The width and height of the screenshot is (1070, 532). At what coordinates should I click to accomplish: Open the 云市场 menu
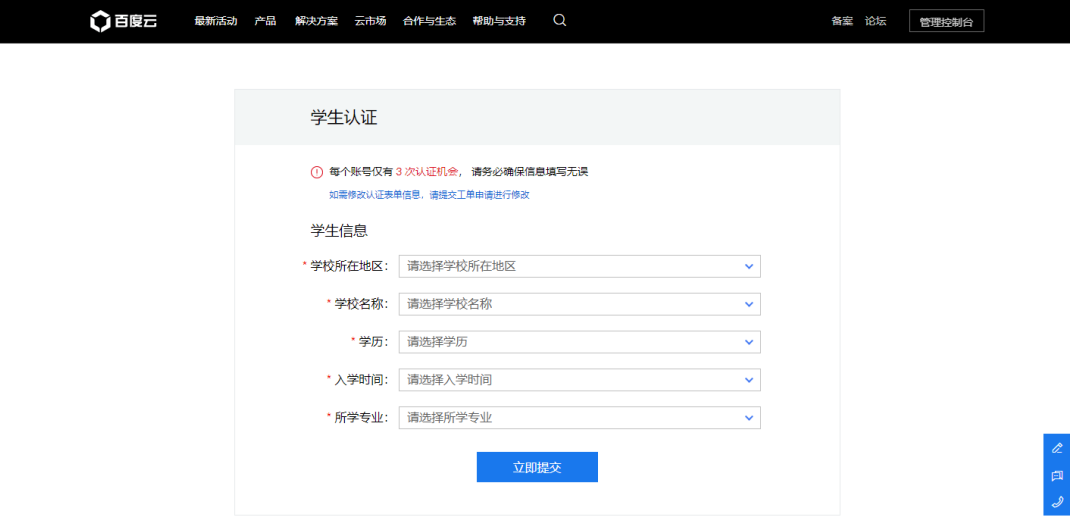tap(371, 21)
